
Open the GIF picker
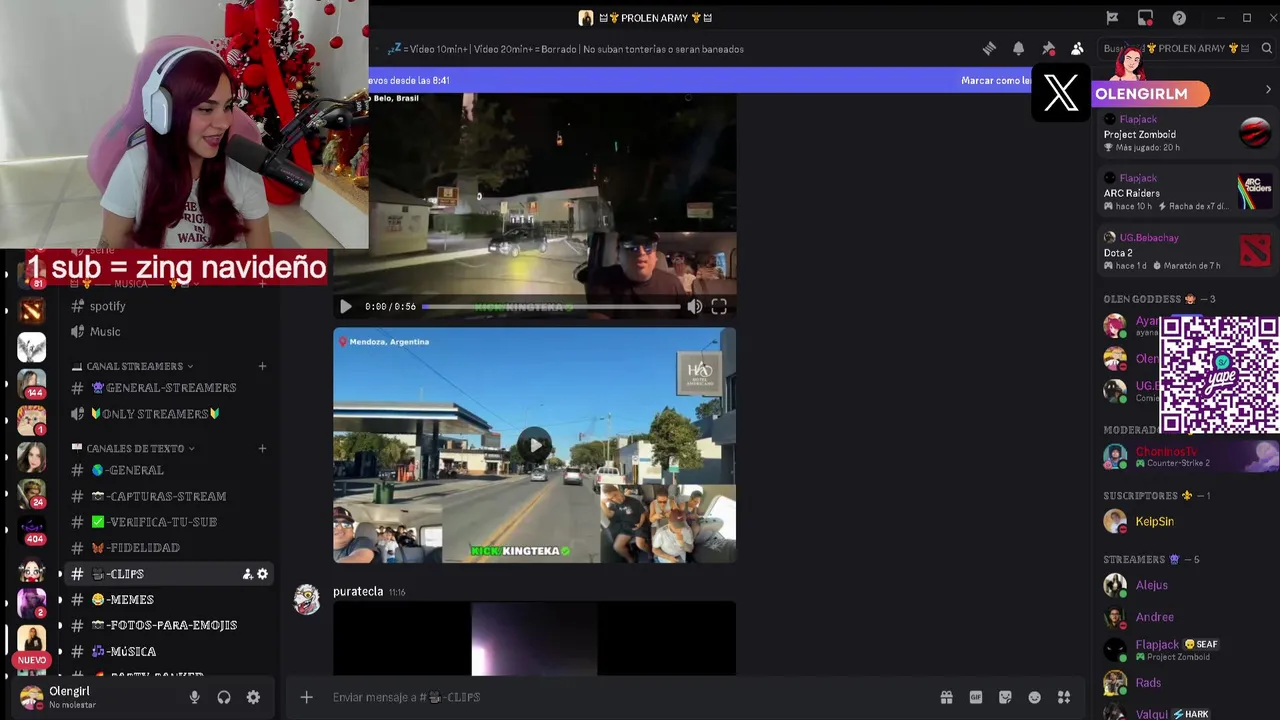pos(976,697)
